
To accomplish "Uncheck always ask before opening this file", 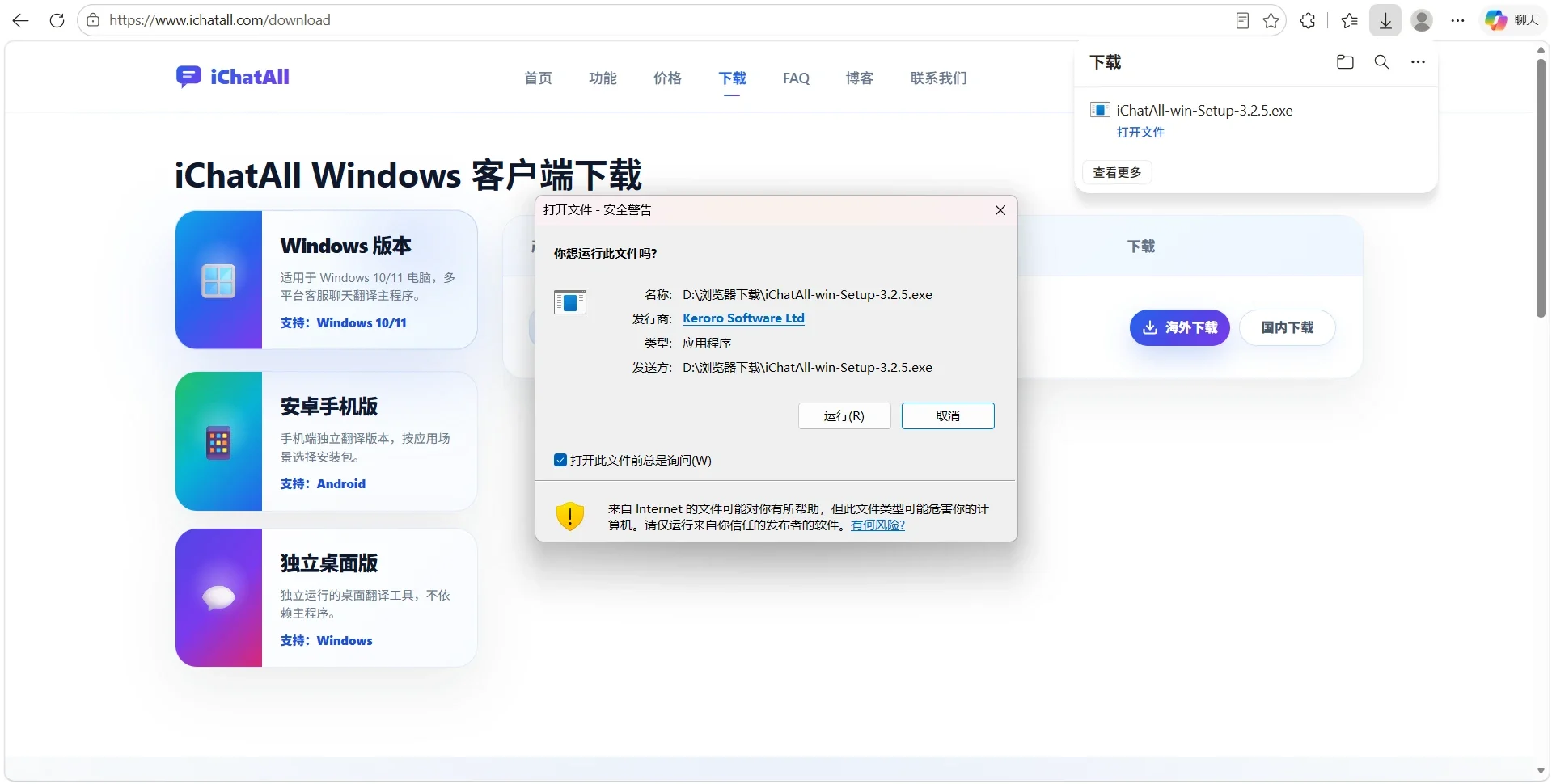I will 560,460.
